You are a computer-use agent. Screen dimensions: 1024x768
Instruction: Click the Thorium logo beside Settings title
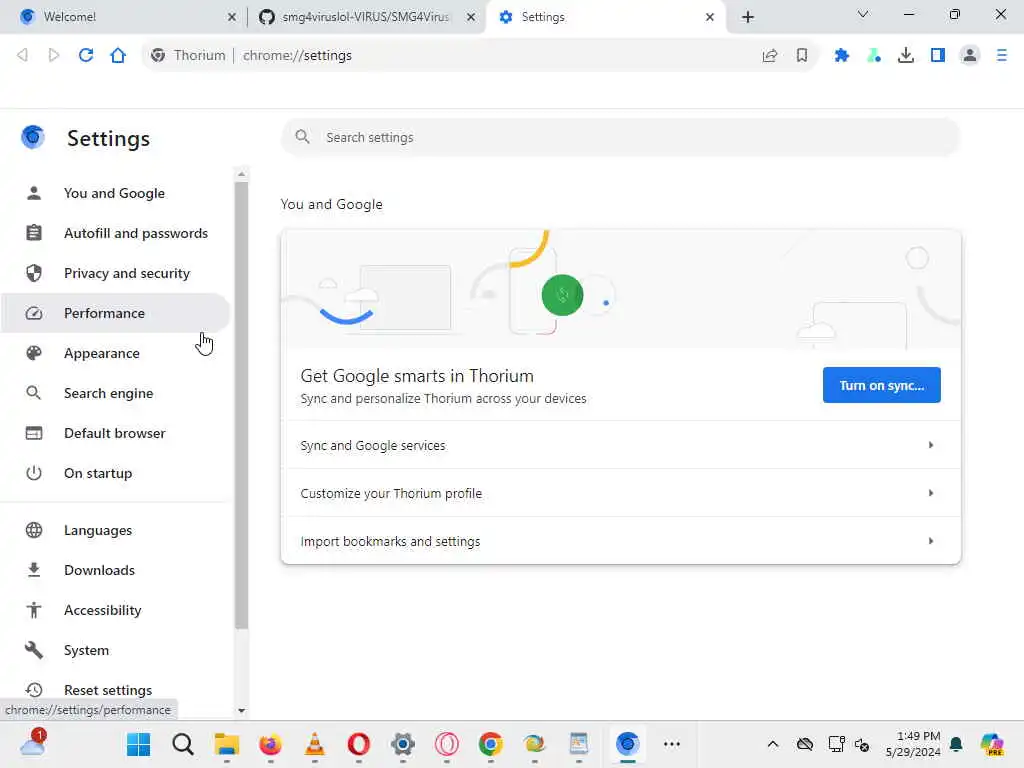33,137
